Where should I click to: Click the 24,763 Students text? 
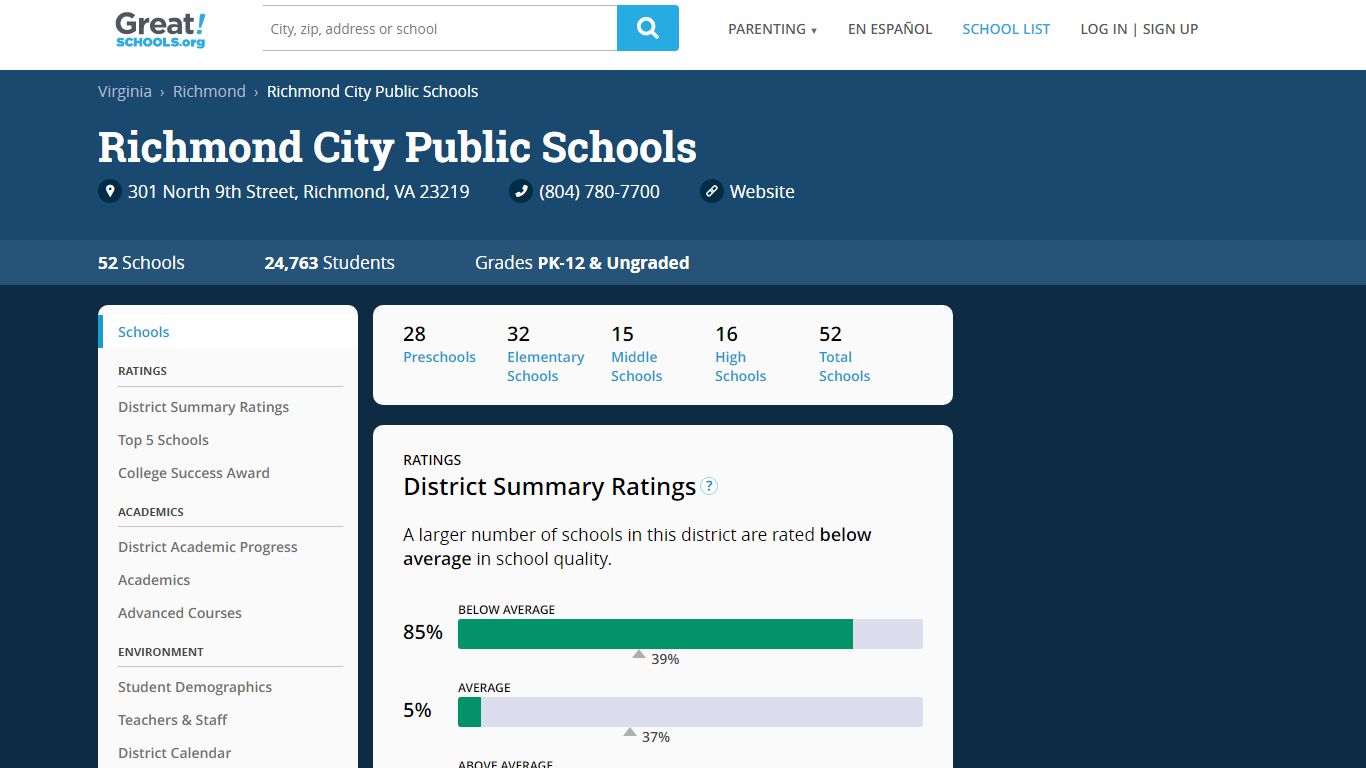(329, 263)
